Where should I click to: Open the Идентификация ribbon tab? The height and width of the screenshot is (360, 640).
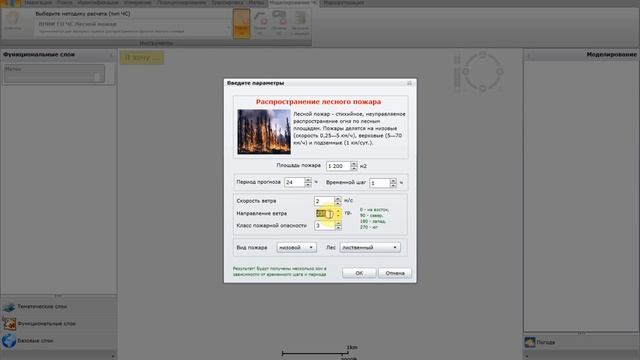pos(98,3)
